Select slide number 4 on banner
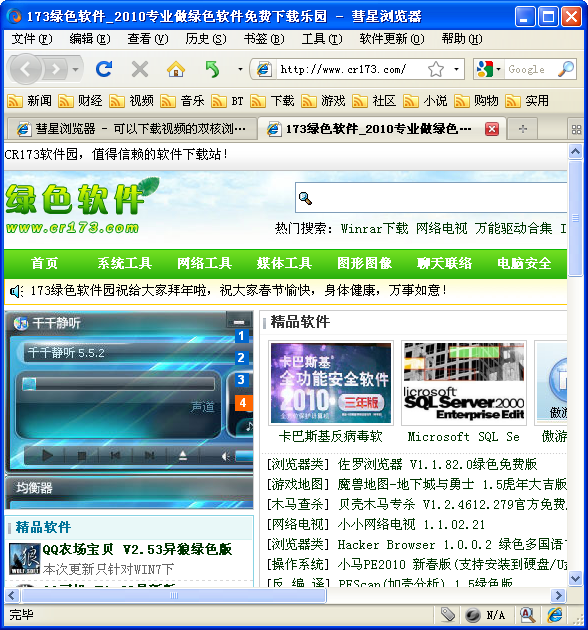The width and height of the screenshot is (588, 630). pos(242,403)
